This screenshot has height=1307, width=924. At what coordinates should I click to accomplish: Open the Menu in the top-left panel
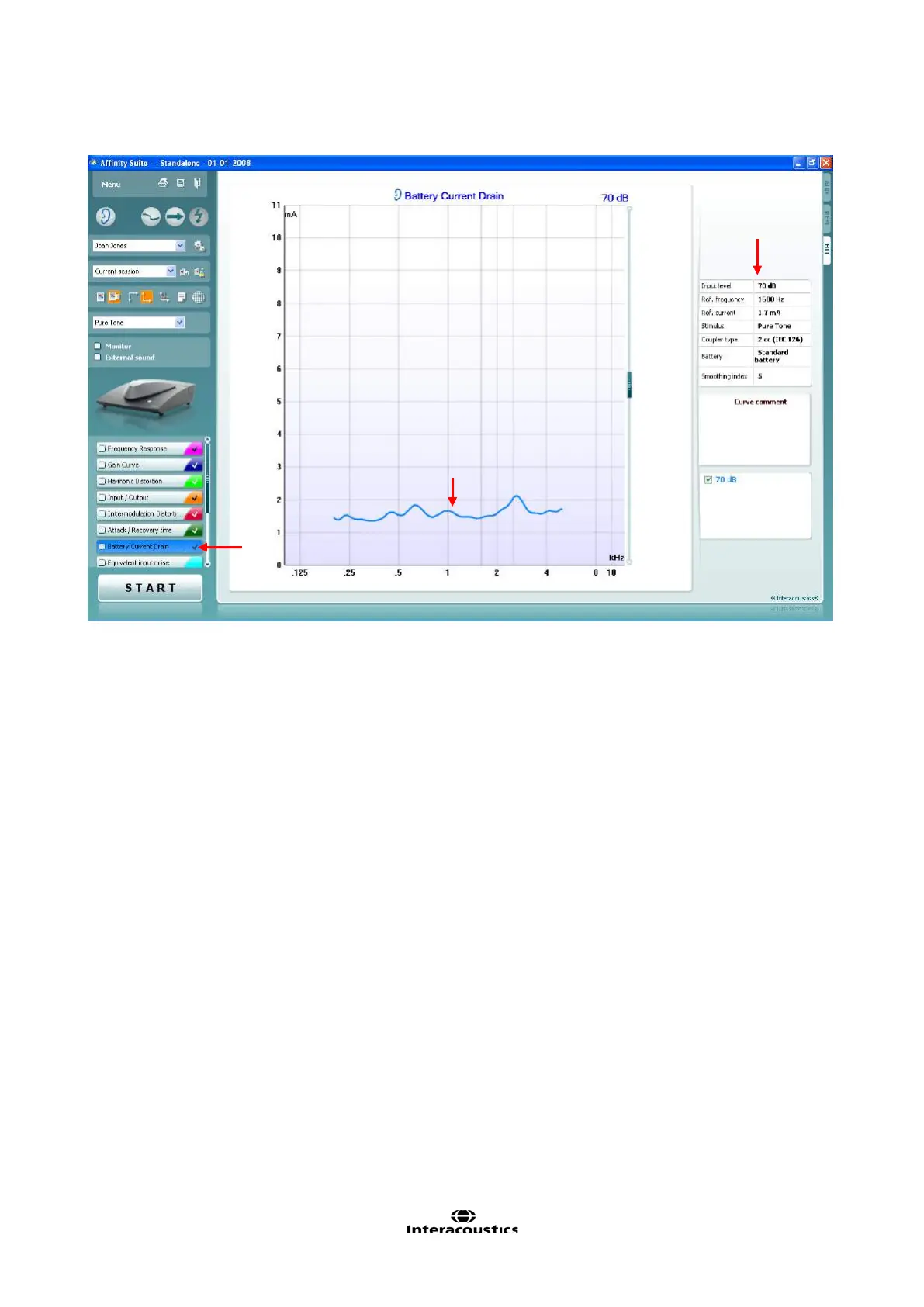coord(111,185)
